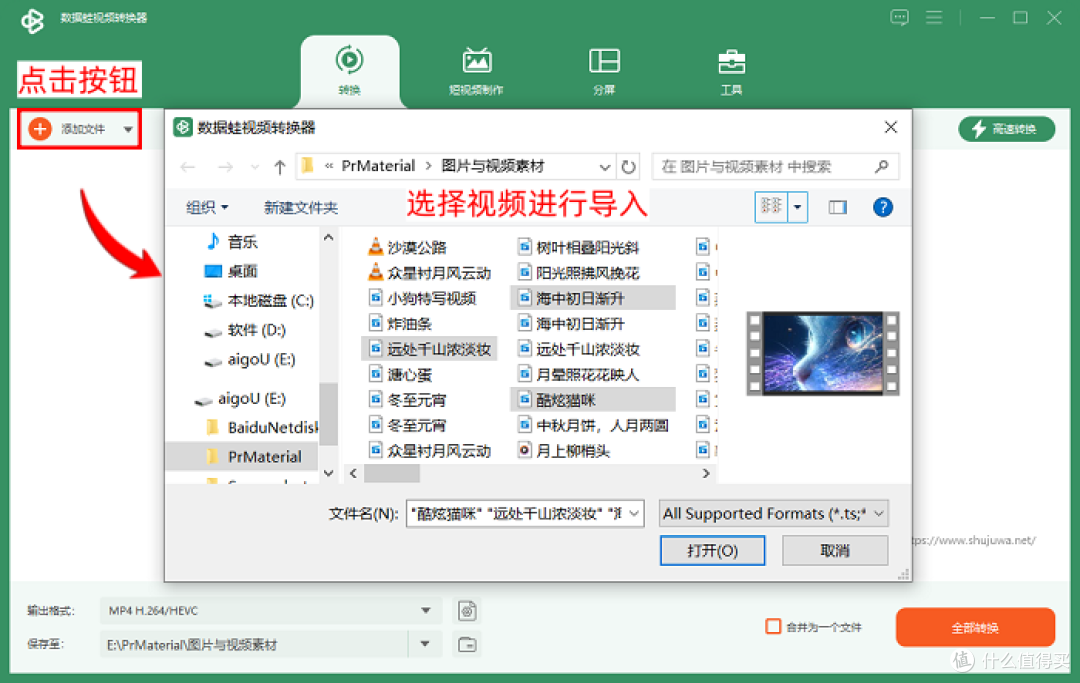Select the 炸油条 file

[399, 324]
